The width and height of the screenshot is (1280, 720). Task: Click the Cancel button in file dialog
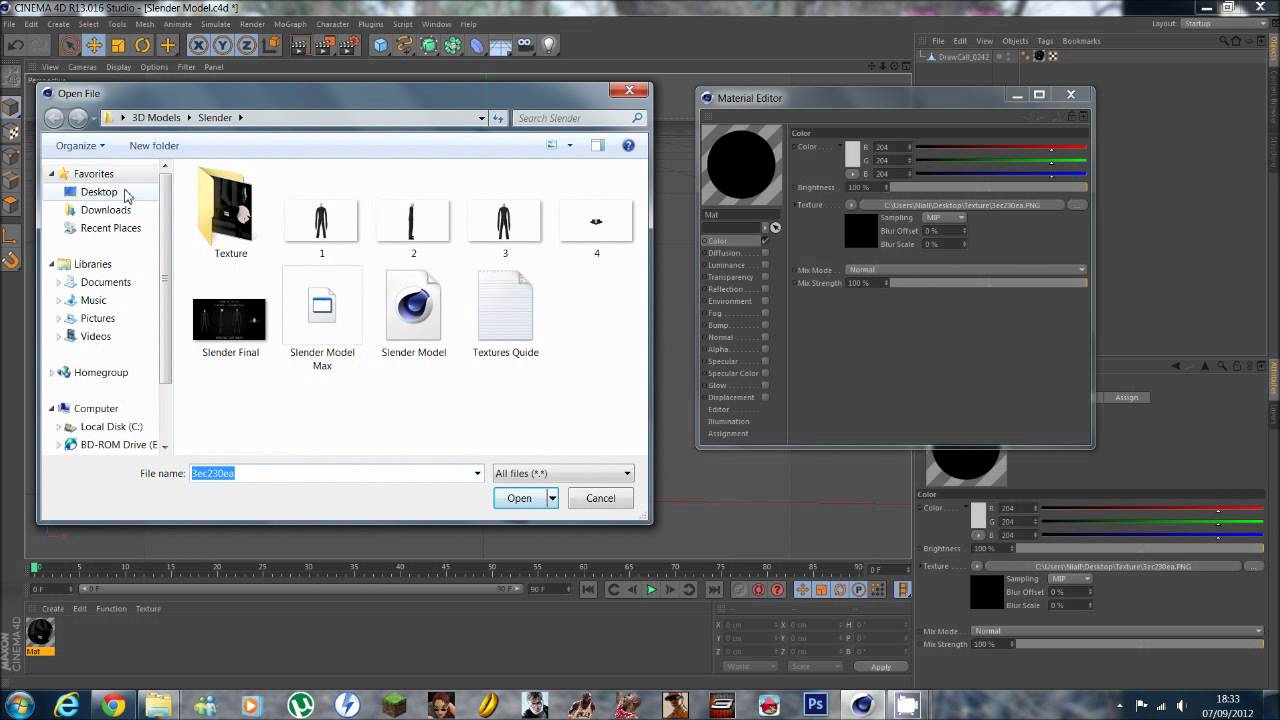(x=600, y=498)
